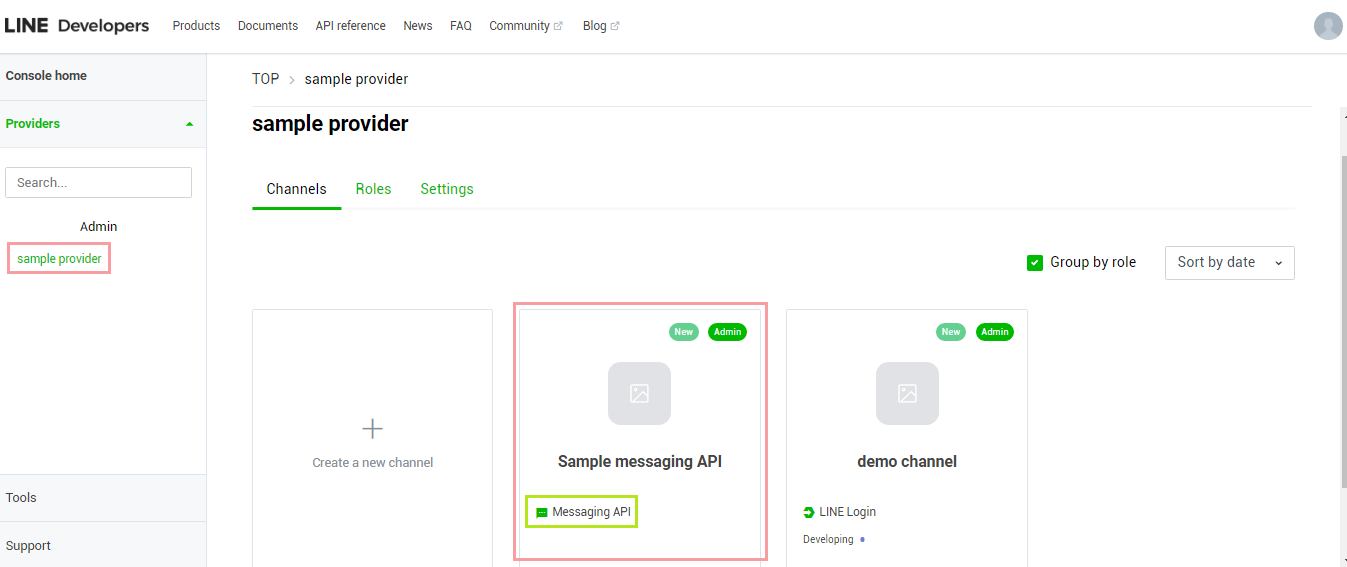Click the LINE Login icon

[809, 512]
